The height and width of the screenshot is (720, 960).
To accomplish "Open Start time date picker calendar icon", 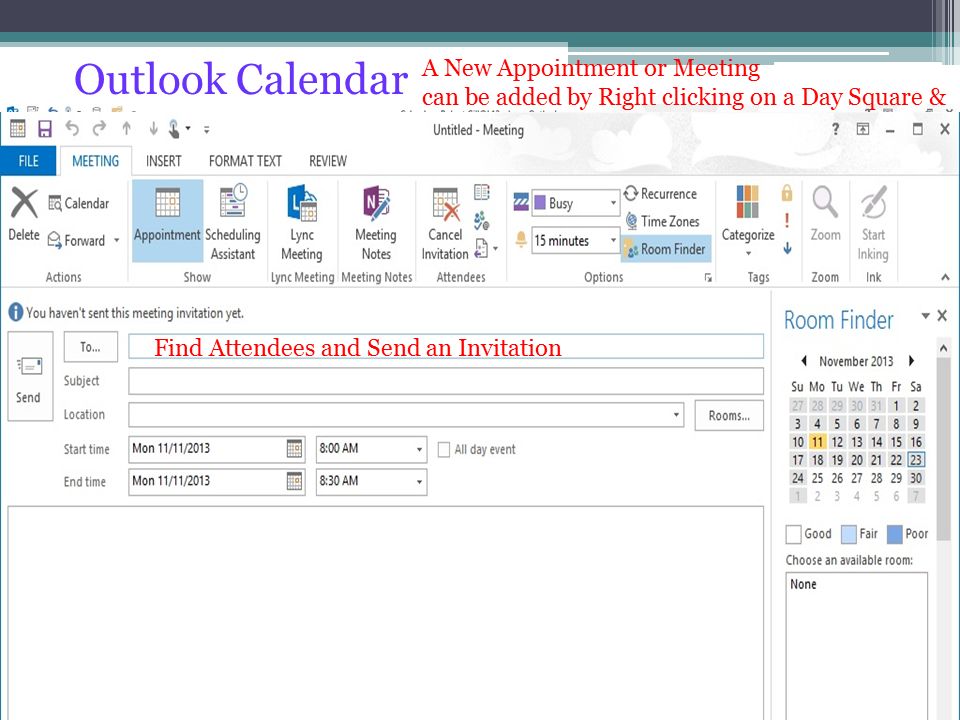I will [294, 449].
